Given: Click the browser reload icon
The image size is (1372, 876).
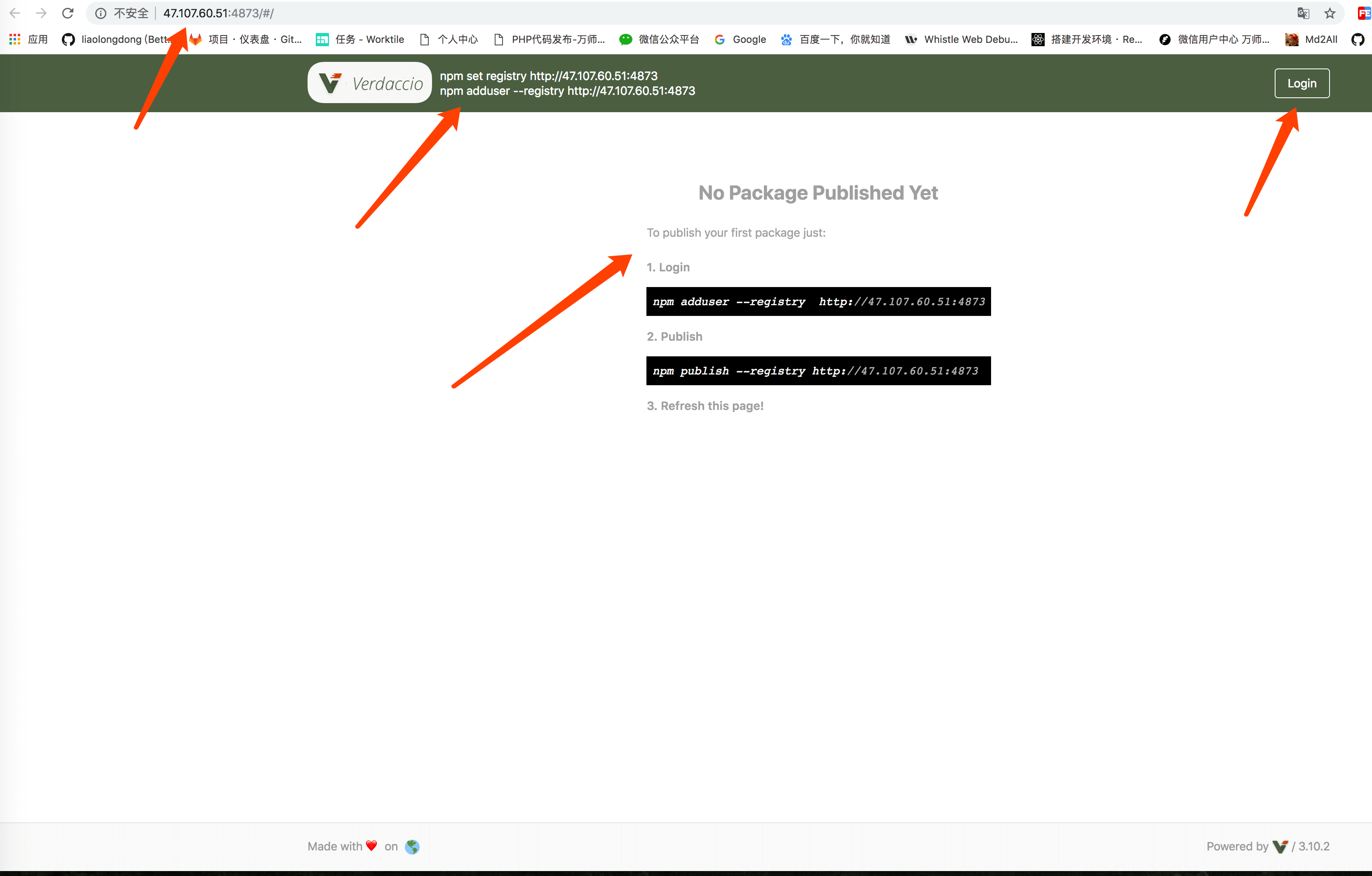Looking at the screenshot, I should (67, 13).
